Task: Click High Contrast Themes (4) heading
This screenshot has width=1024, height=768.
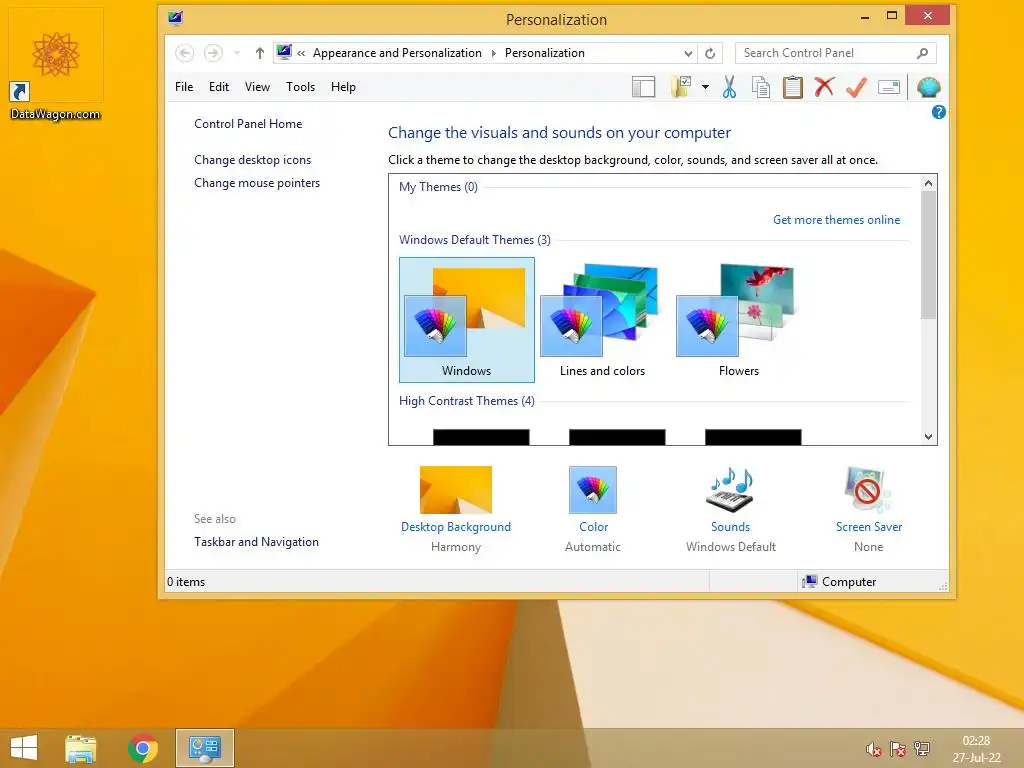Action: (467, 401)
